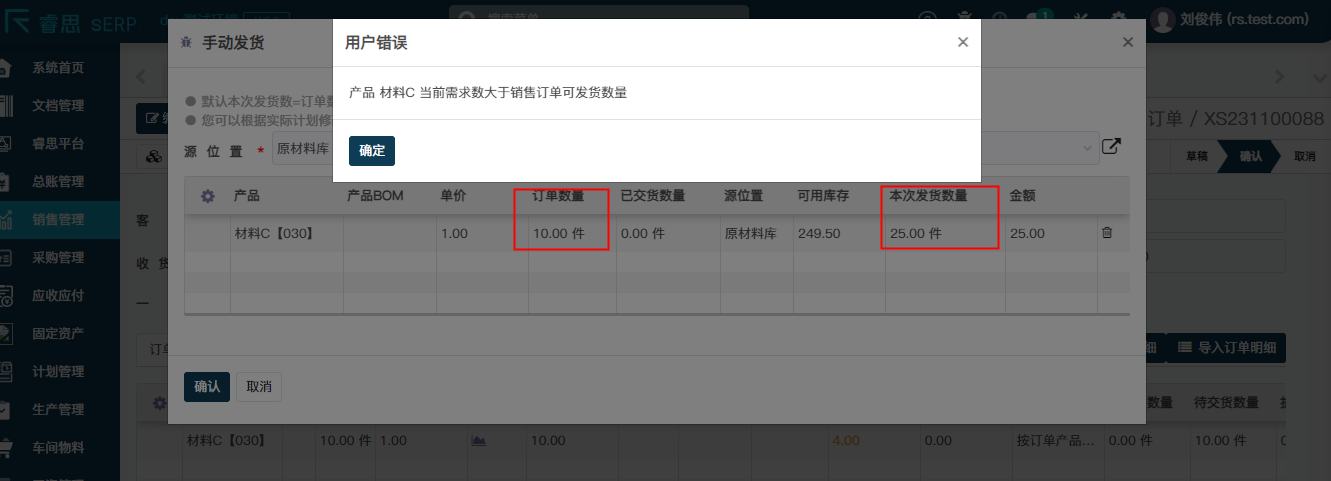1331x481 pixels.
Task: Click the bug icon beside 手动发货 title
Action: tap(185, 43)
